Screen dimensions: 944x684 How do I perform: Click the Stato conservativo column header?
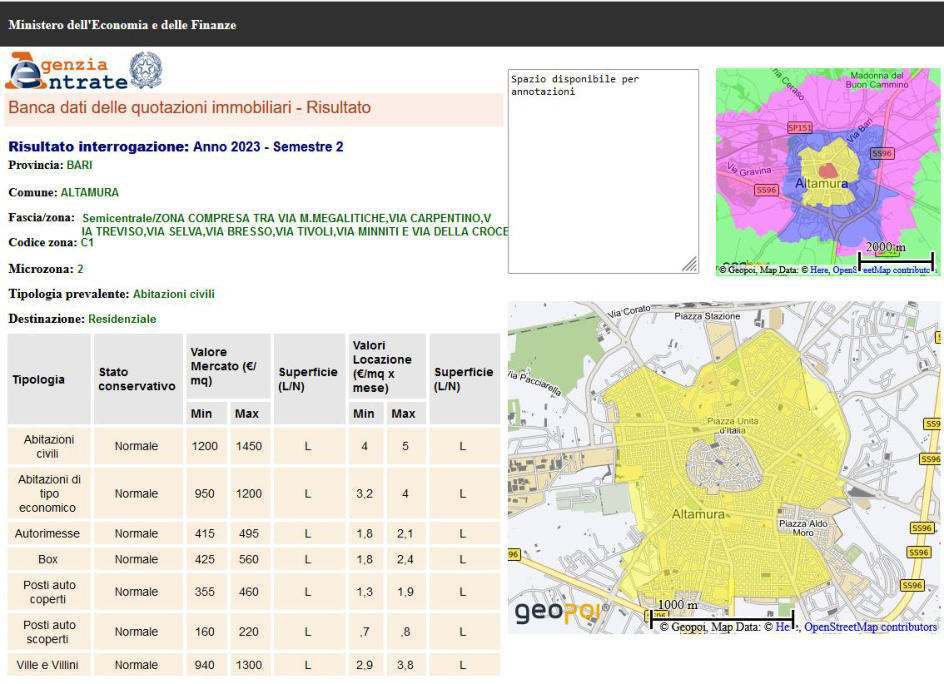click(x=137, y=379)
